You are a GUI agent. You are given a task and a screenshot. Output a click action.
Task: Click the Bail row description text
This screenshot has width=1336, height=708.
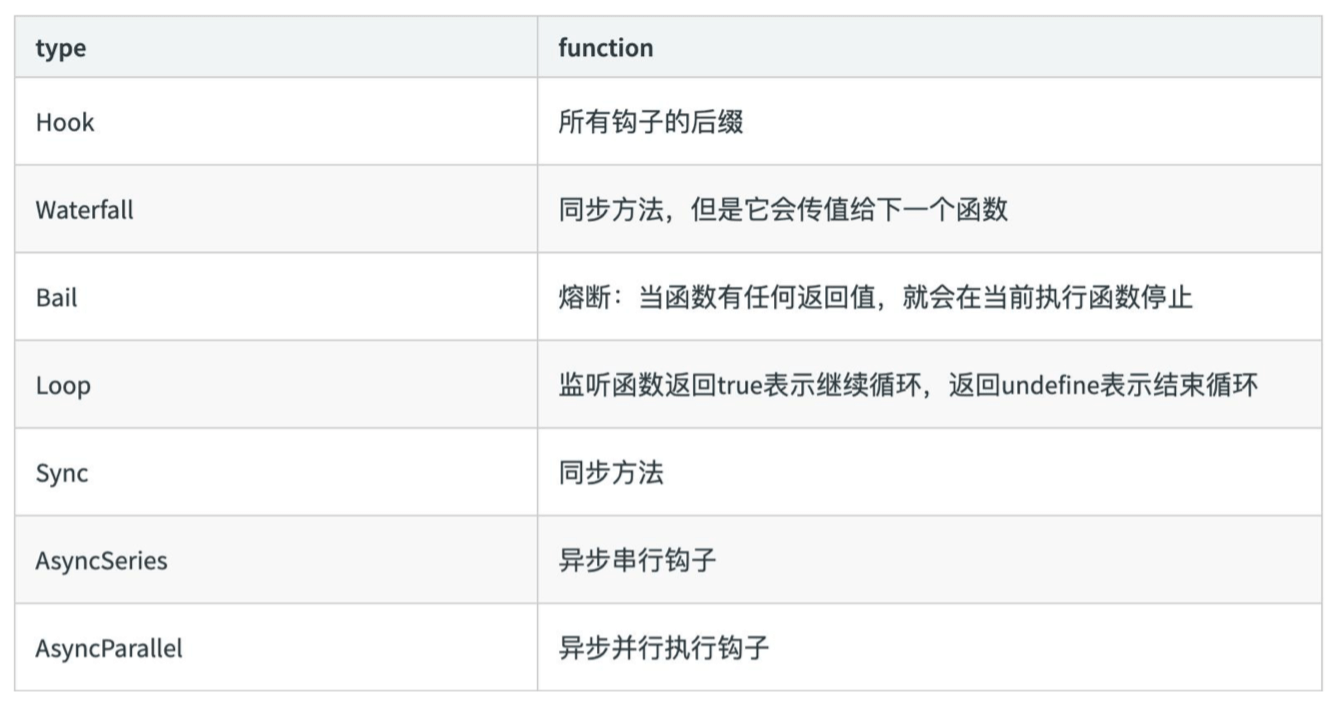click(875, 297)
